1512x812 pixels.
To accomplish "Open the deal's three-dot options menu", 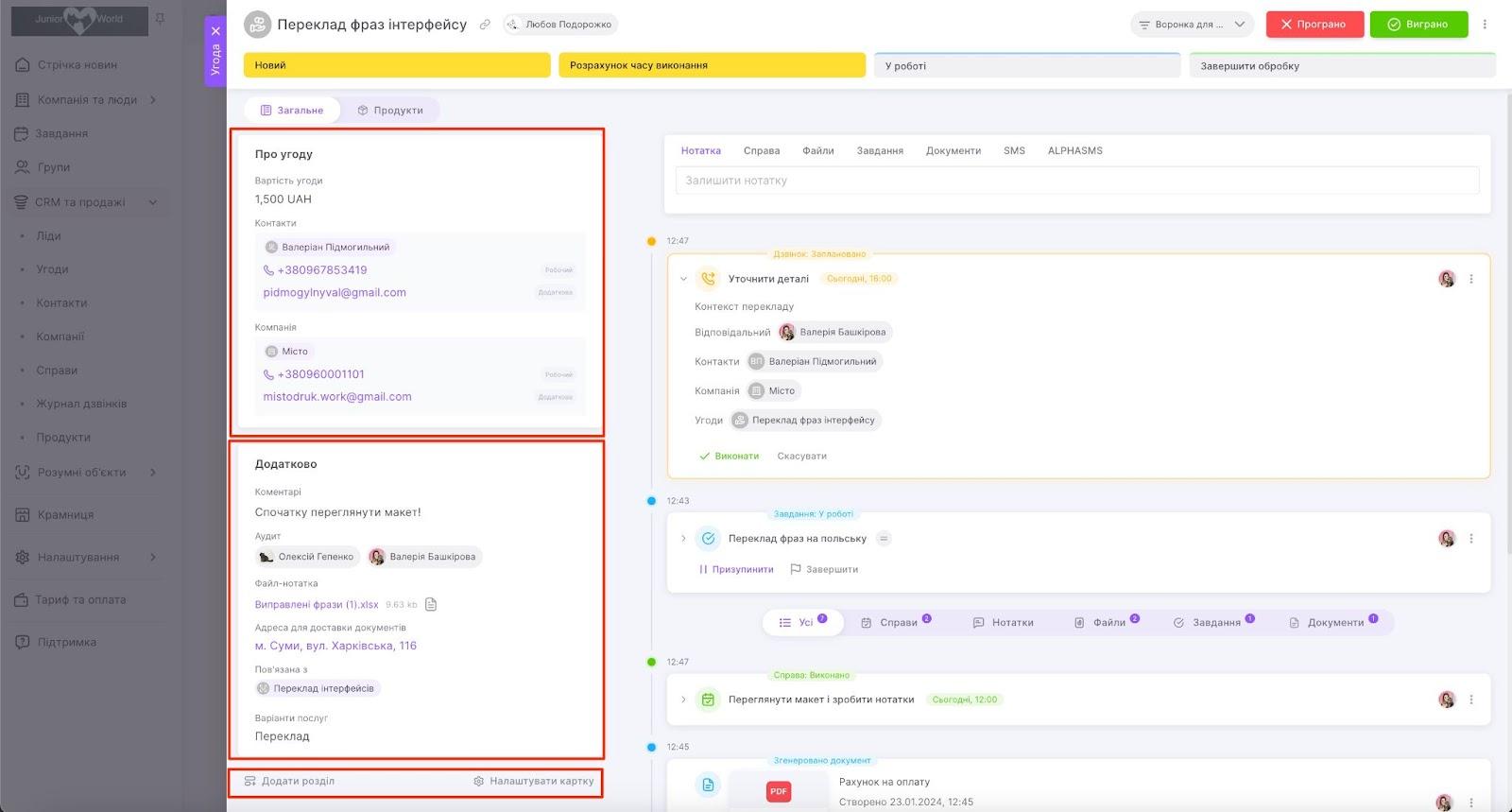I will (x=1485, y=25).
